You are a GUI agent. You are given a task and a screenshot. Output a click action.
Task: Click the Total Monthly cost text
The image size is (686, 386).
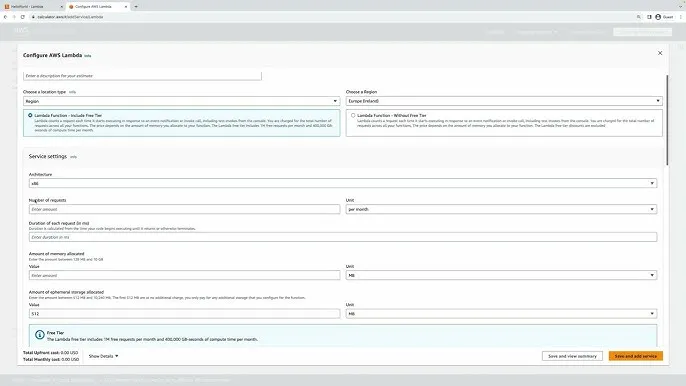[x=51, y=359]
